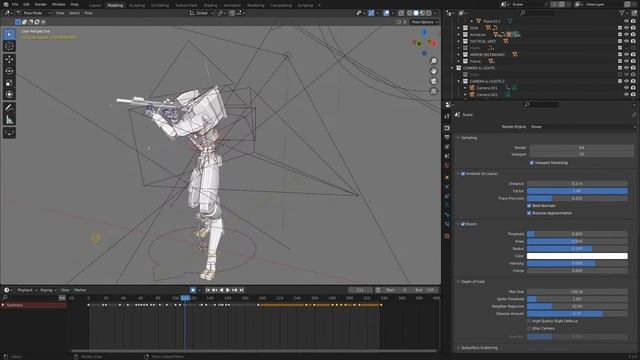Switch to the Animation workspace tab

[x=232, y=5]
